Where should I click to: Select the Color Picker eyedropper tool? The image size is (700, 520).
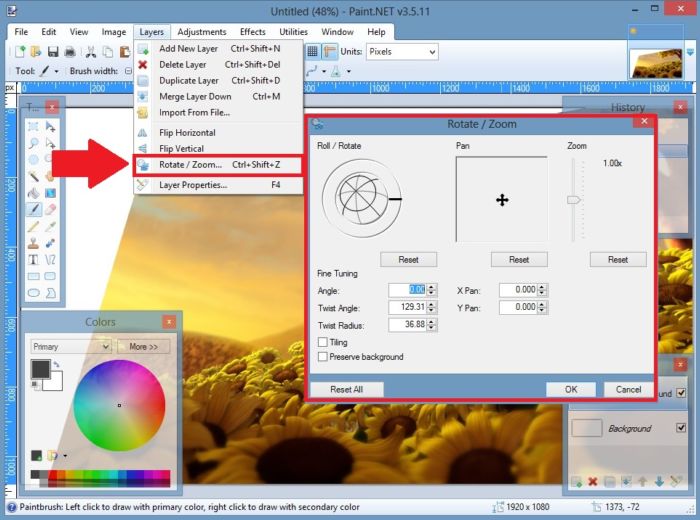pyautogui.click(x=50, y=226)
